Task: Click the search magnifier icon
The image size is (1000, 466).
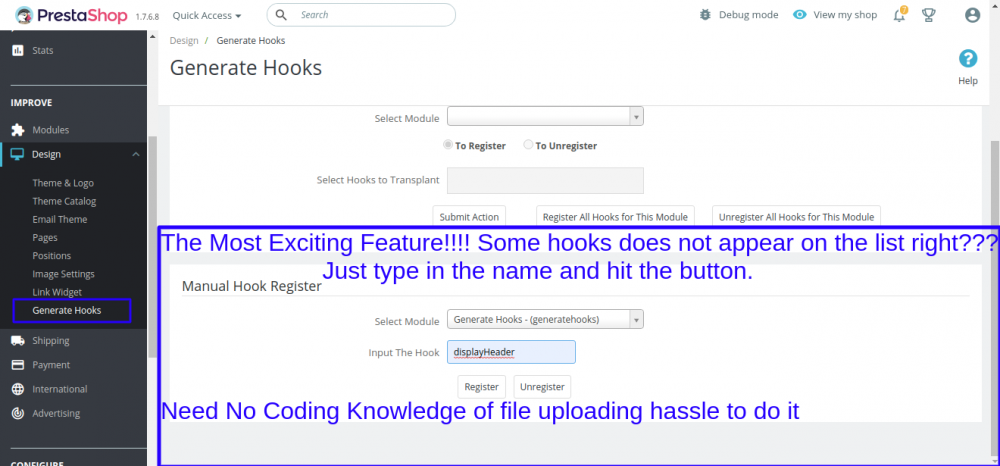Action: point(281,15)
